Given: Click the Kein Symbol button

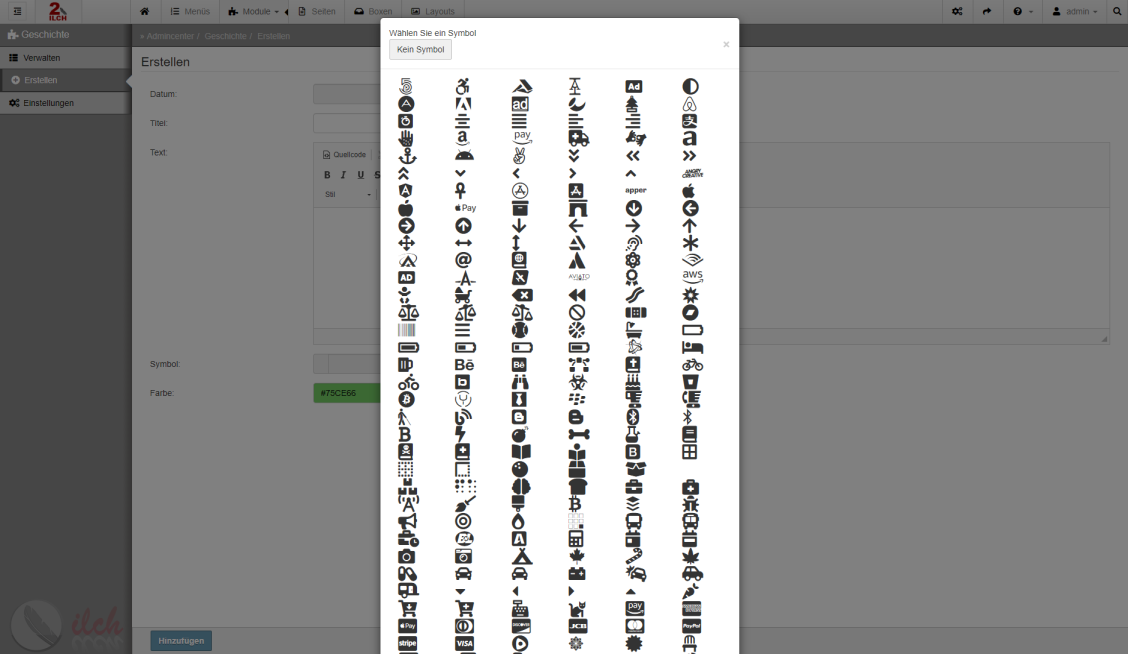Looking at the screenshot, I should click(420, 50).
